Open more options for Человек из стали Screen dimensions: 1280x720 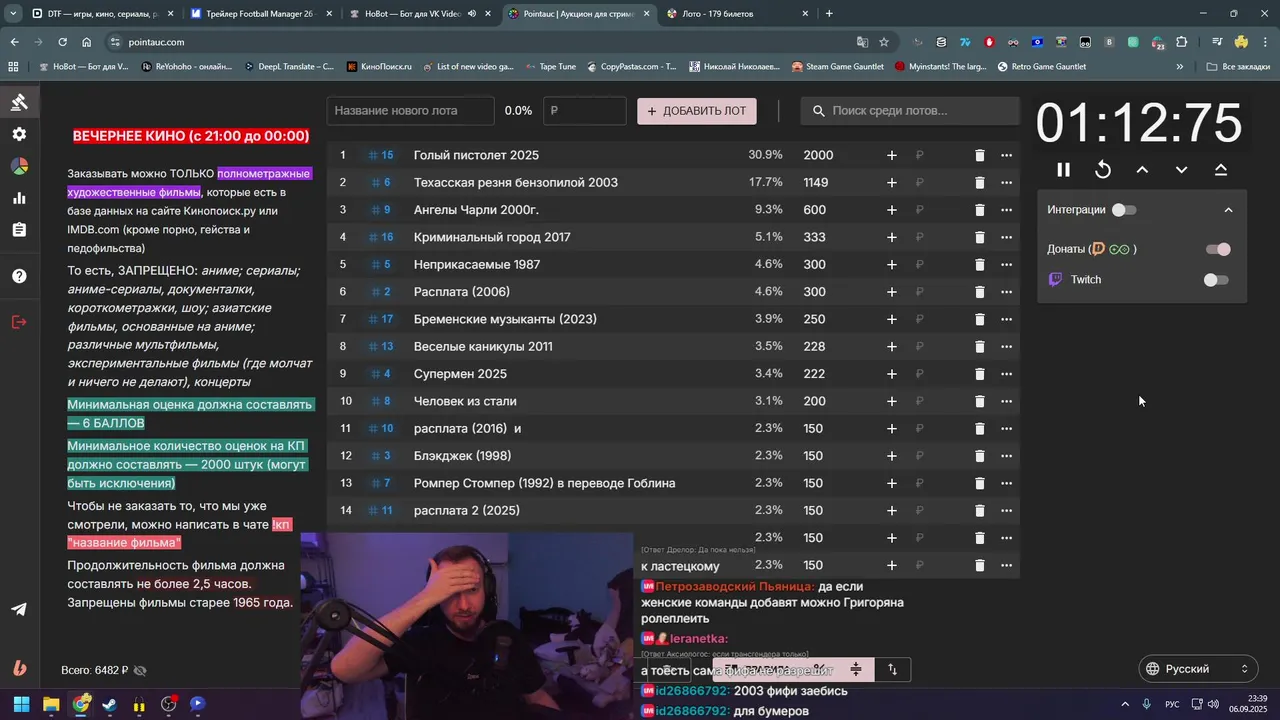click(x=1006, y=401)
